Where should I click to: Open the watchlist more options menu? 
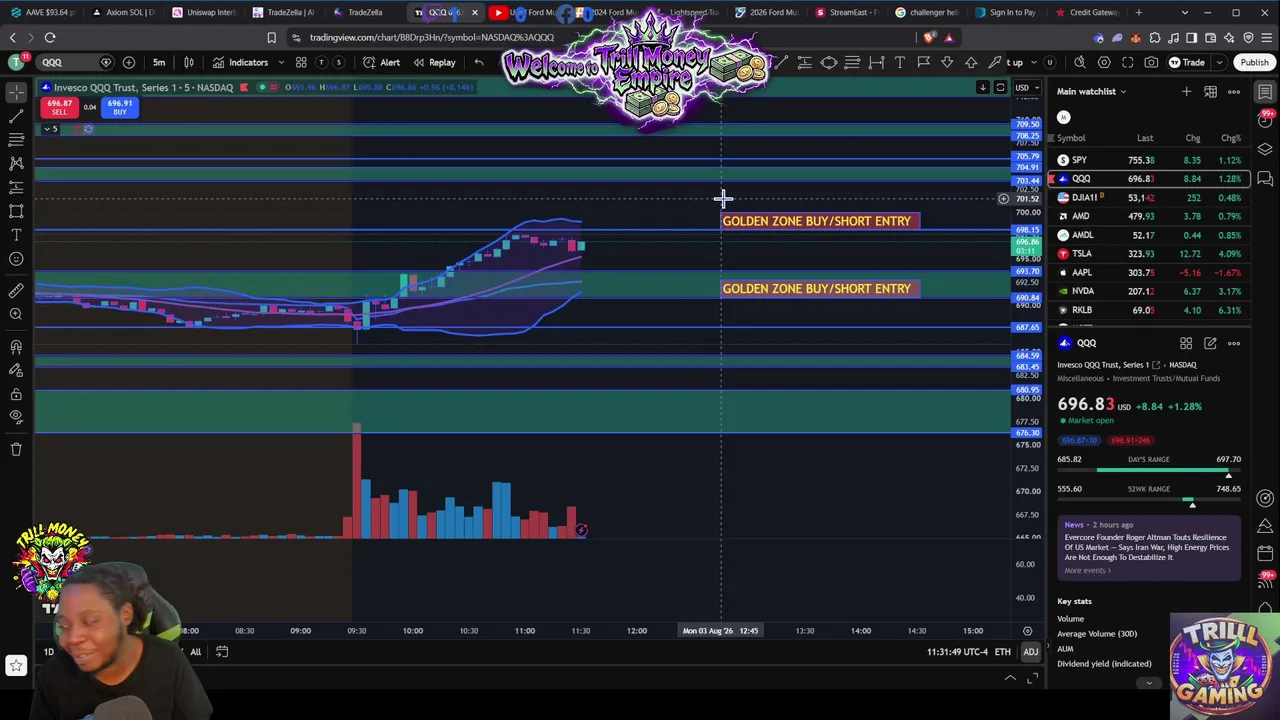click(1234, 92)
